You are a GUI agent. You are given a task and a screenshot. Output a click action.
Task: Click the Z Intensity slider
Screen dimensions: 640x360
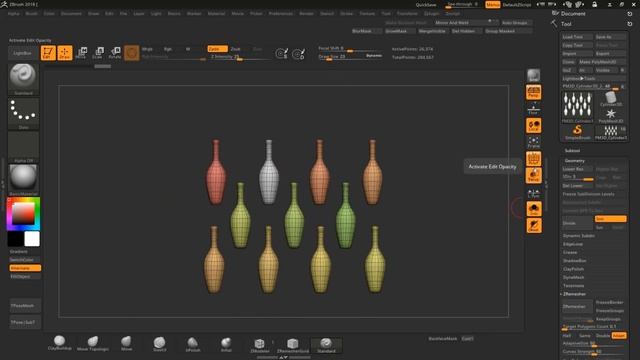(239, 57)
